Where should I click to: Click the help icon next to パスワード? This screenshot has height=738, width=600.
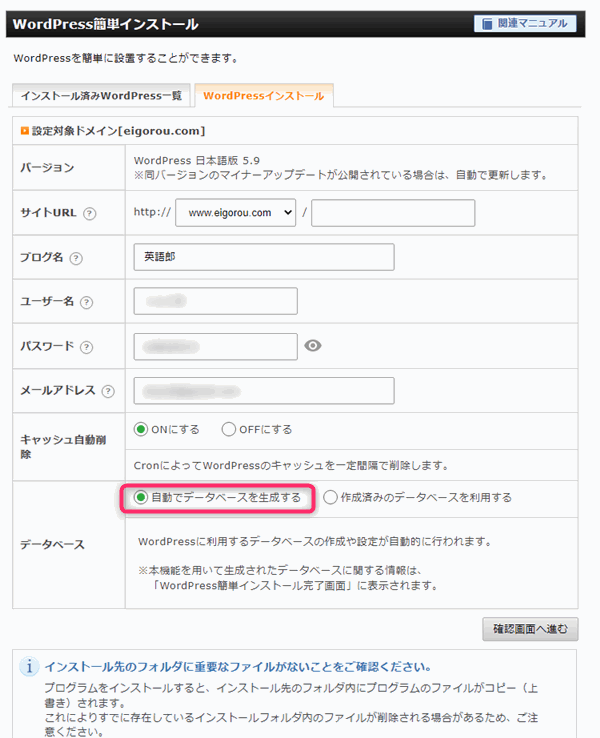click(x=86, y=347)
